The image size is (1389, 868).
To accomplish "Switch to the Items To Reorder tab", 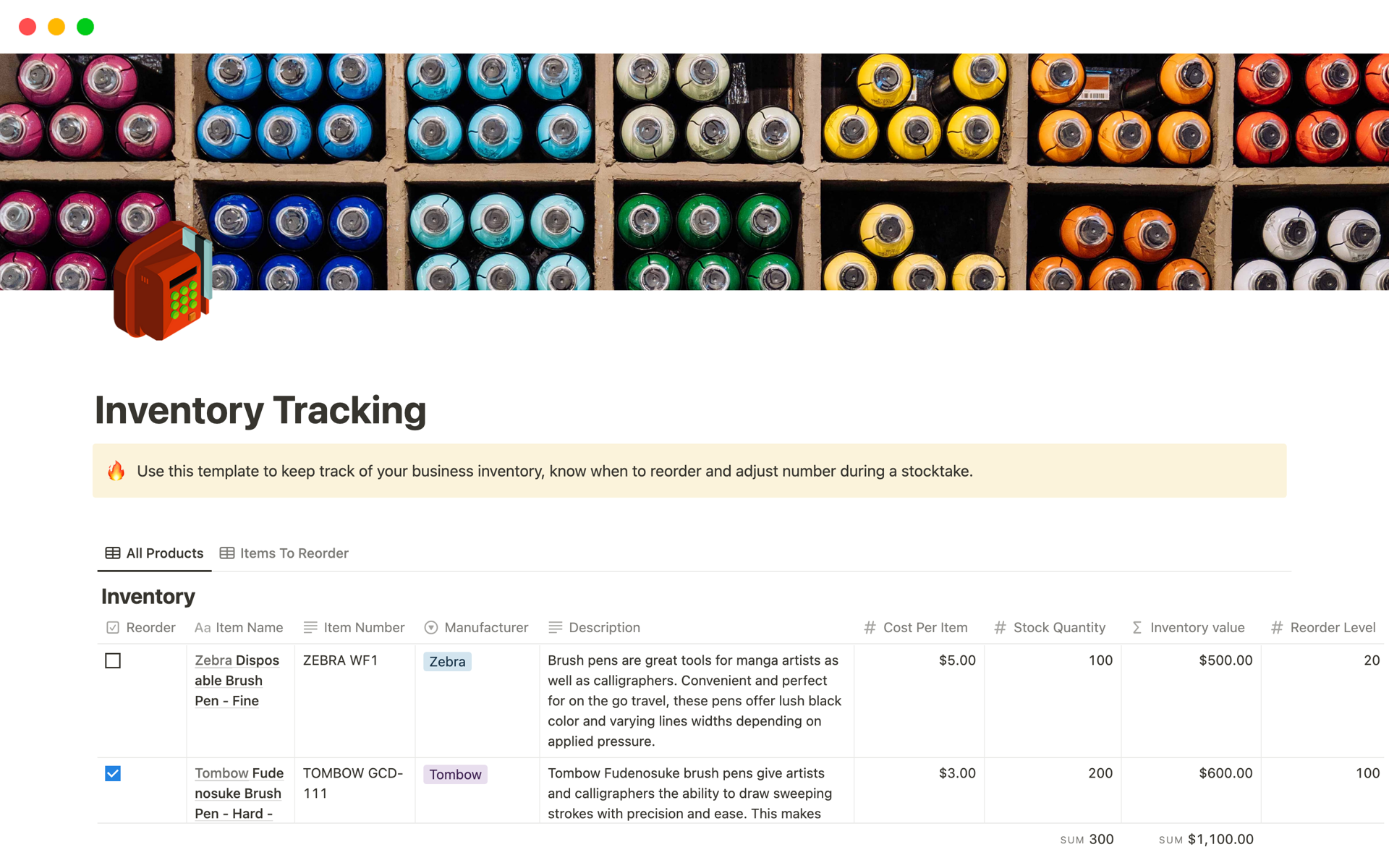I will (293, 553).
